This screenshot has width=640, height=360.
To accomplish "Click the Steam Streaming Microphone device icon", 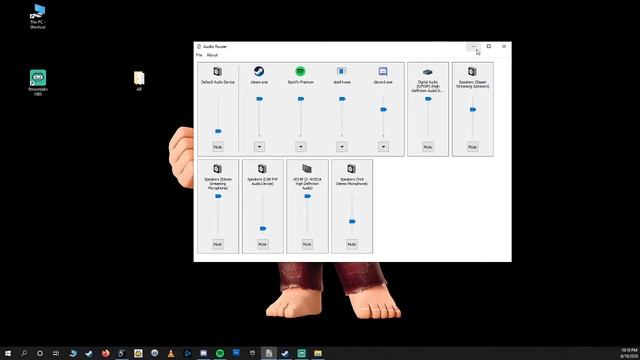I will pyautogui.click(x=218, y=169).
